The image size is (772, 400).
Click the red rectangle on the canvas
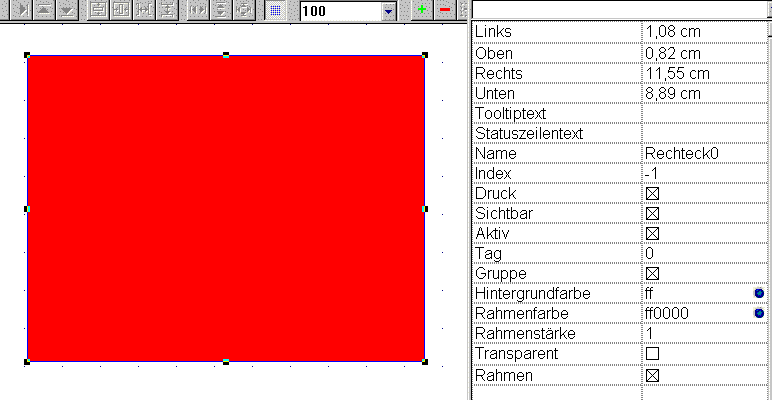tap(226, 208)
